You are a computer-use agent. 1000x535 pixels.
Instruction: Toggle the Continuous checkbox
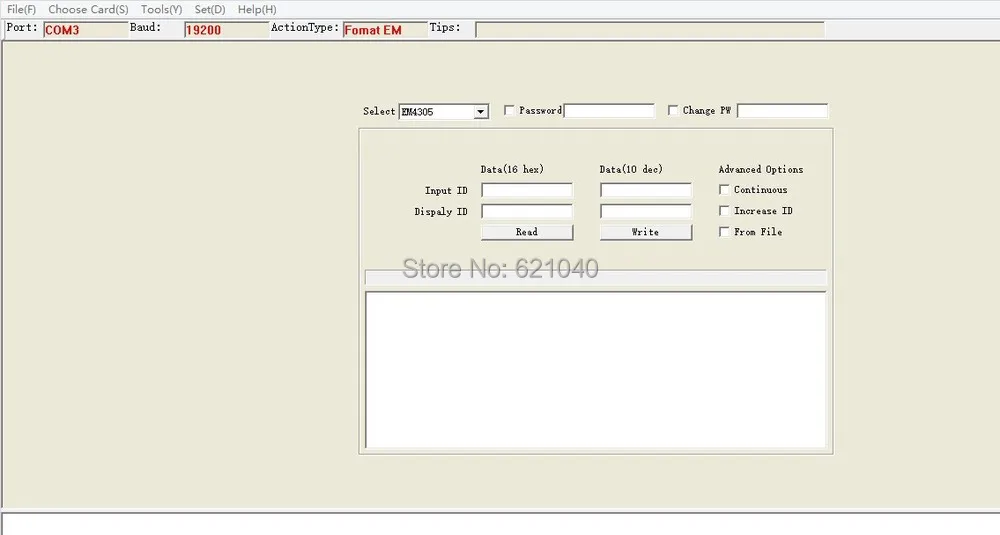coord(724,189)
